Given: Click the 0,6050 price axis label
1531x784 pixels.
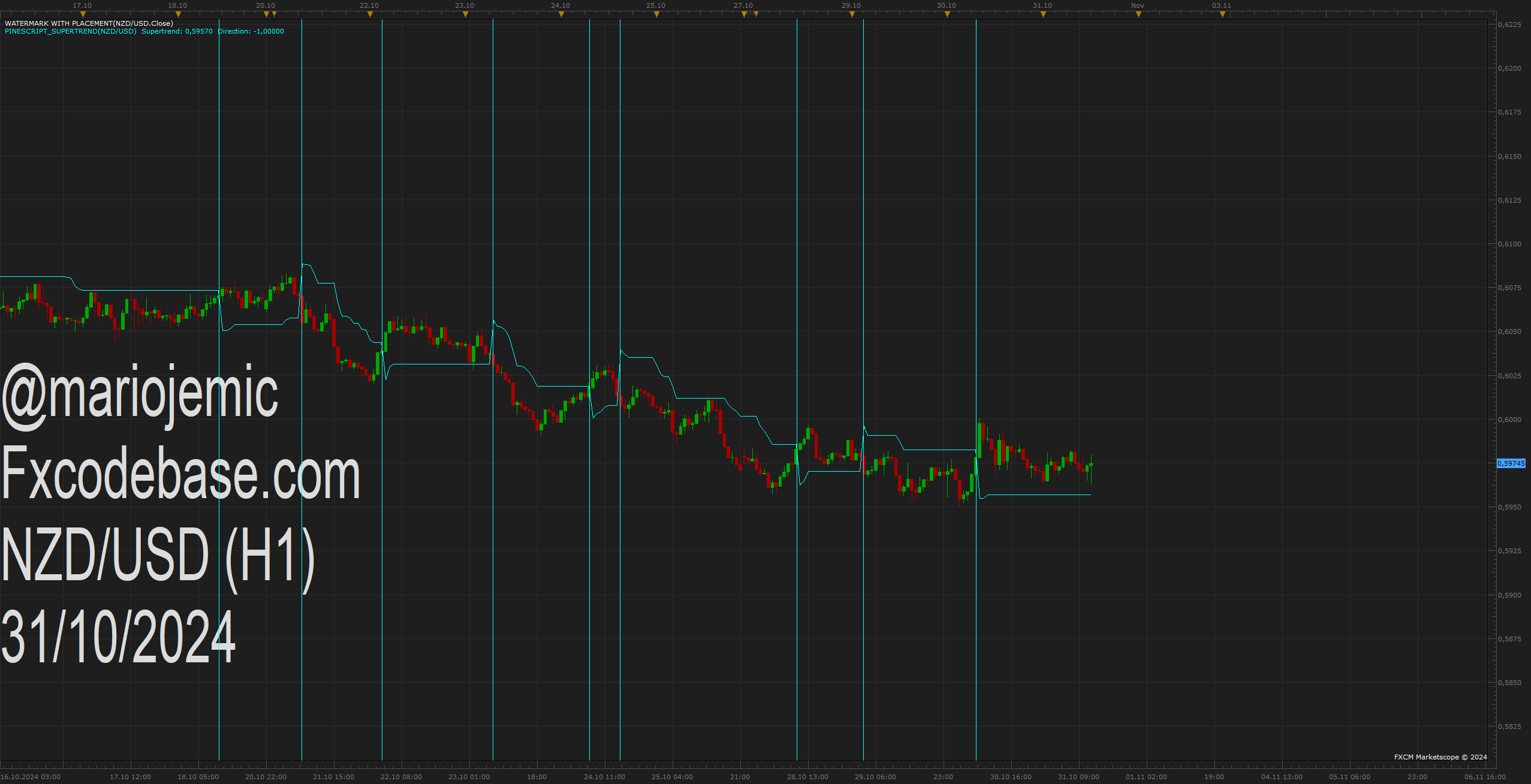Looking at the screenshot, I should pos(1509,331).
